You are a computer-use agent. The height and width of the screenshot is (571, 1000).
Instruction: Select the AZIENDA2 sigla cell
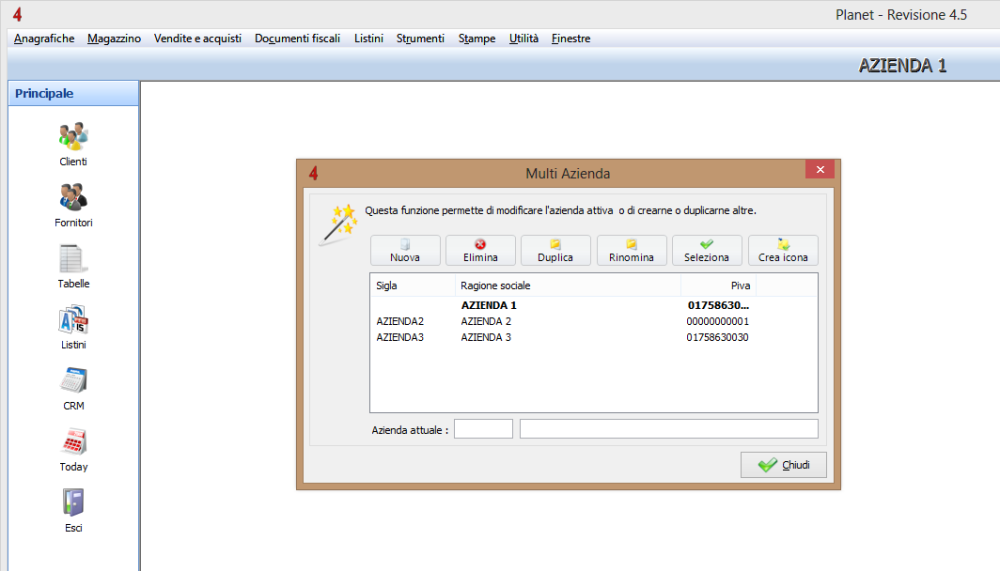(400, 321)
